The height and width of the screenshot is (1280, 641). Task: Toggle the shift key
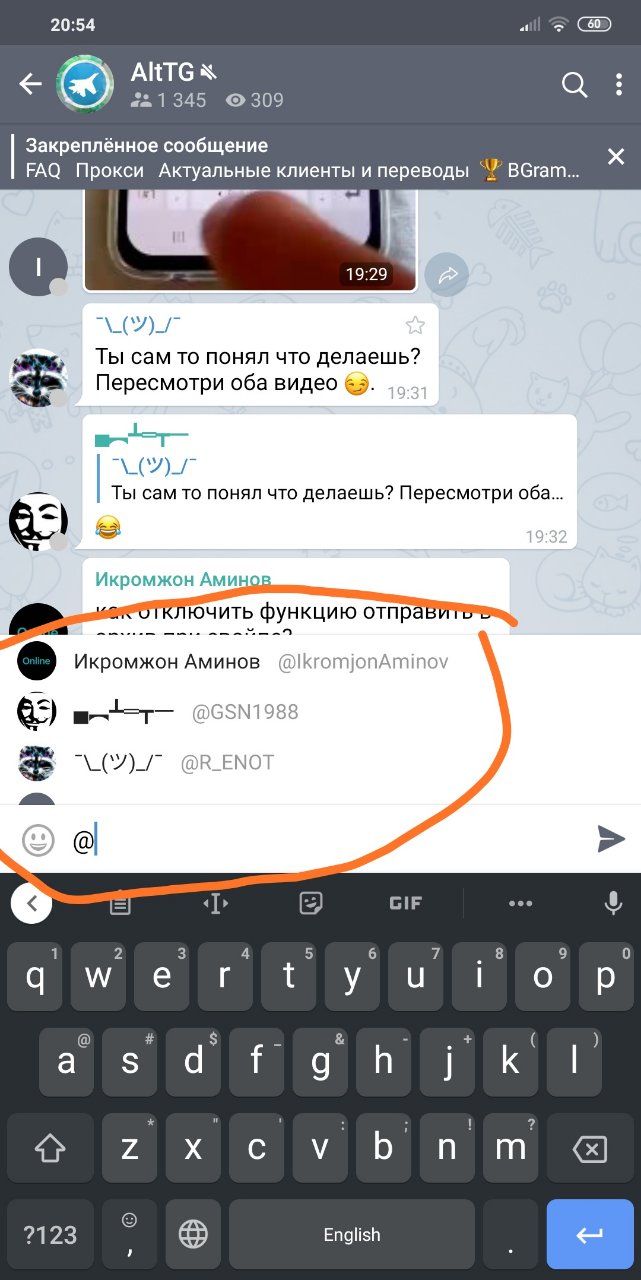pos(50,1147)
